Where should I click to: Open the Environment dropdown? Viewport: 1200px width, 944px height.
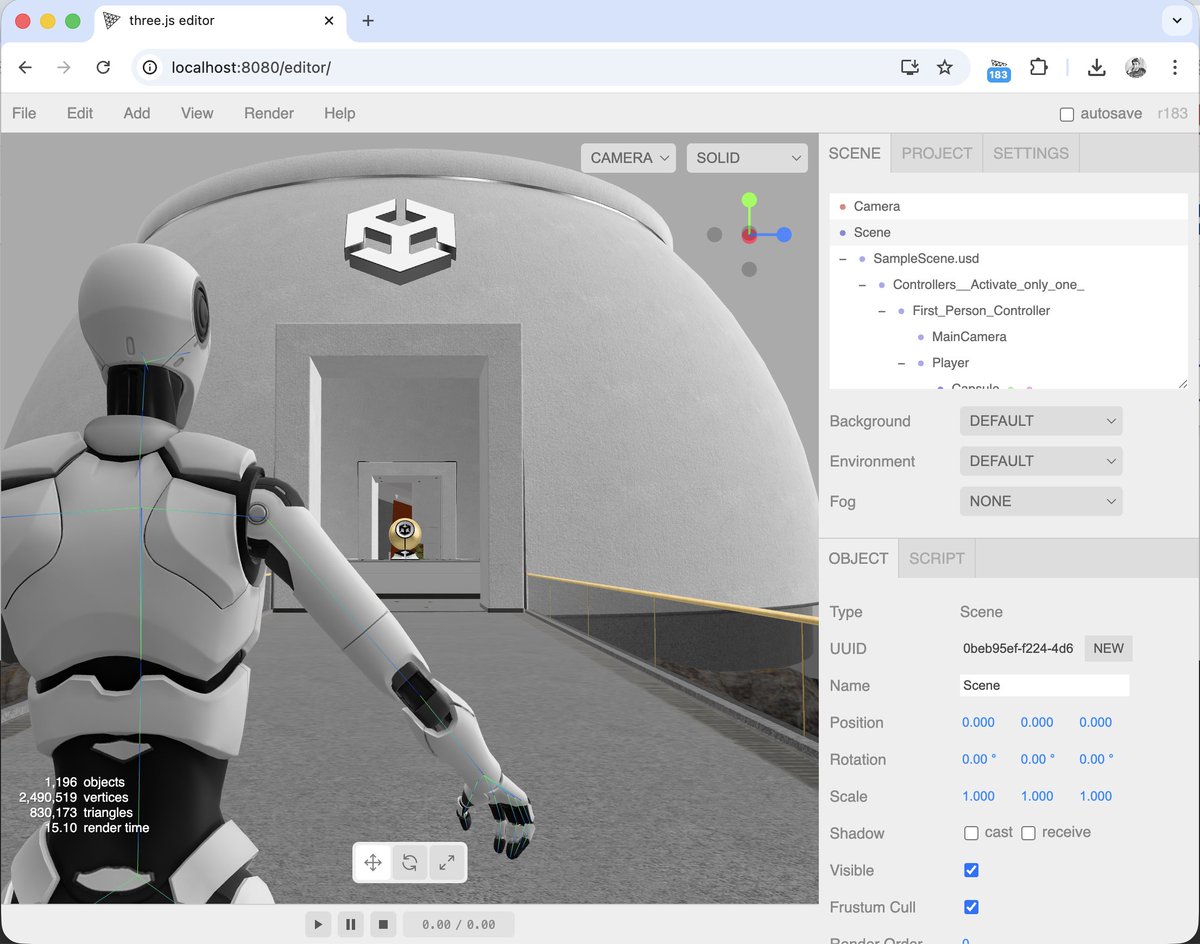[x=1041, y=461]
